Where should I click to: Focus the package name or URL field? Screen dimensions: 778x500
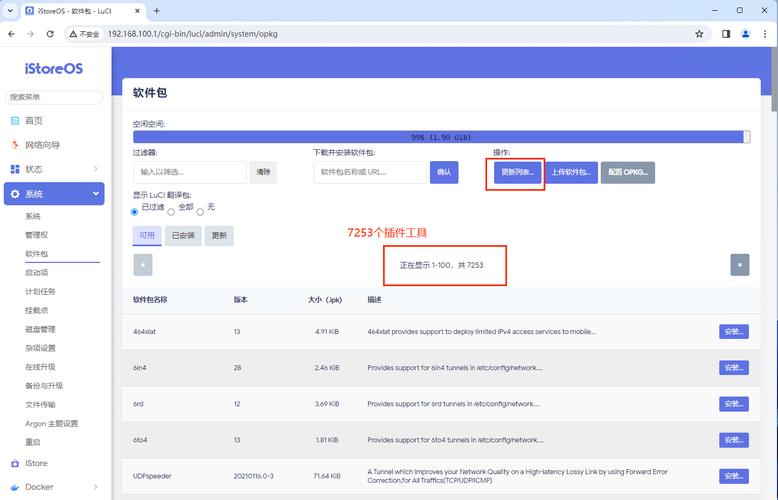(x=370, y=172)
